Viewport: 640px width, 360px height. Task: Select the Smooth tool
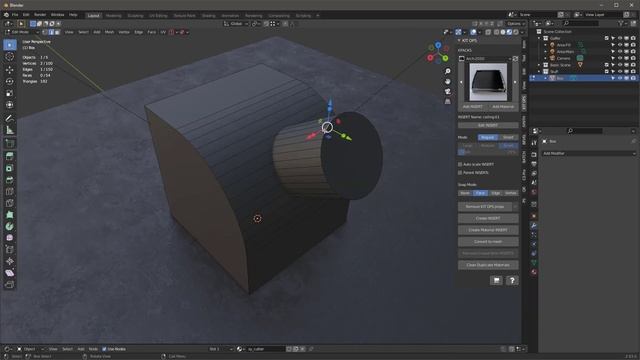pos(10,238)
